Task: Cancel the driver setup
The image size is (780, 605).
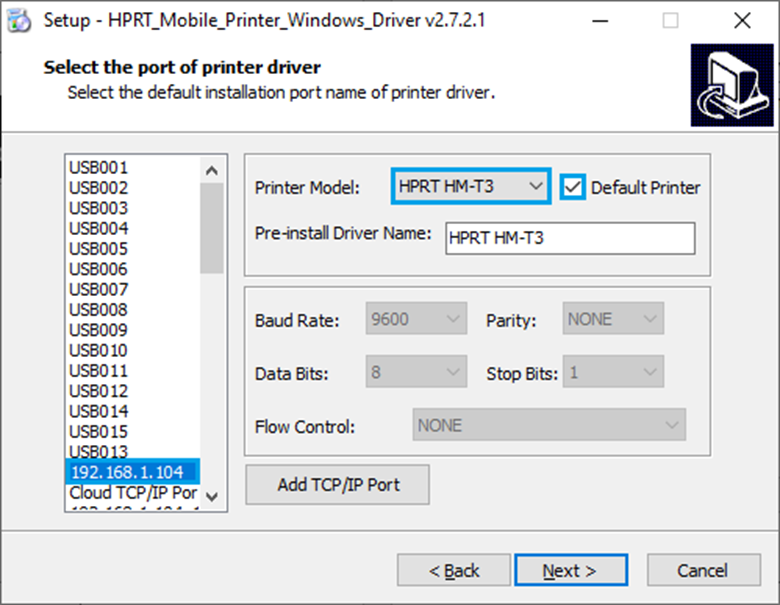Action: point(702,570)
